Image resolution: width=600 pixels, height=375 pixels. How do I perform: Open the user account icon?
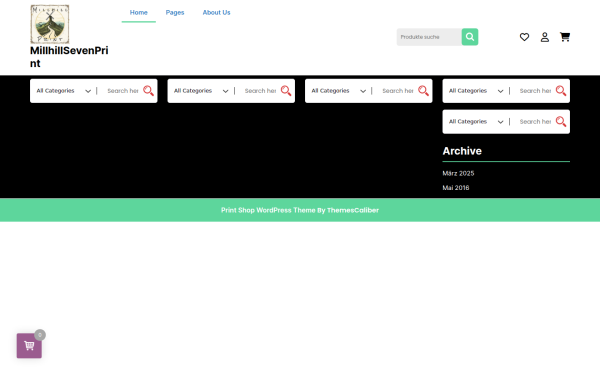click(x=545, y=37)
